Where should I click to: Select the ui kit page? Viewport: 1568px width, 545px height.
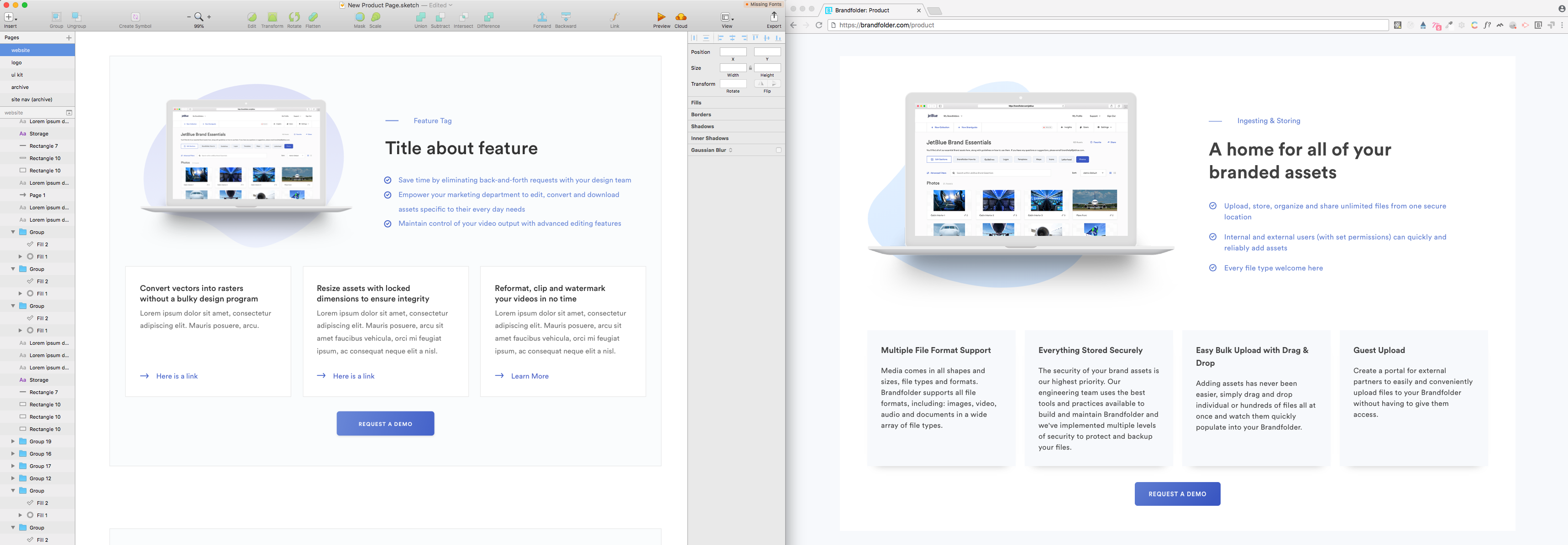(38, 75)
